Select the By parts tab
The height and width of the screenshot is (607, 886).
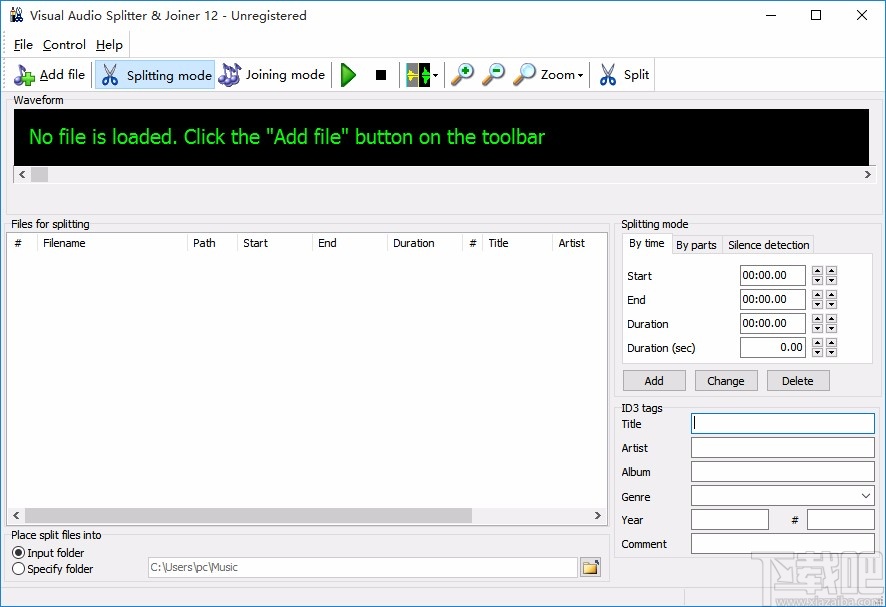tap(696, 245)
